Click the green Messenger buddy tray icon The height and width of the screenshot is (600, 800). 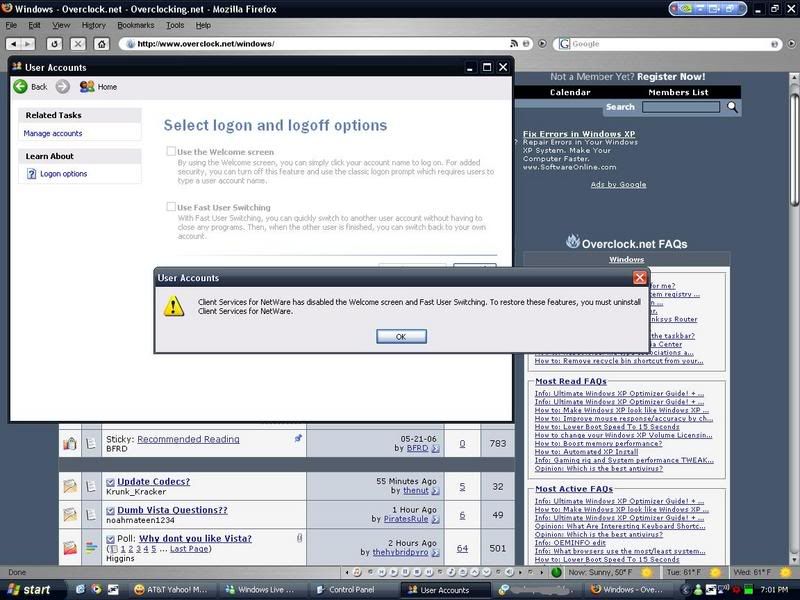698,590
